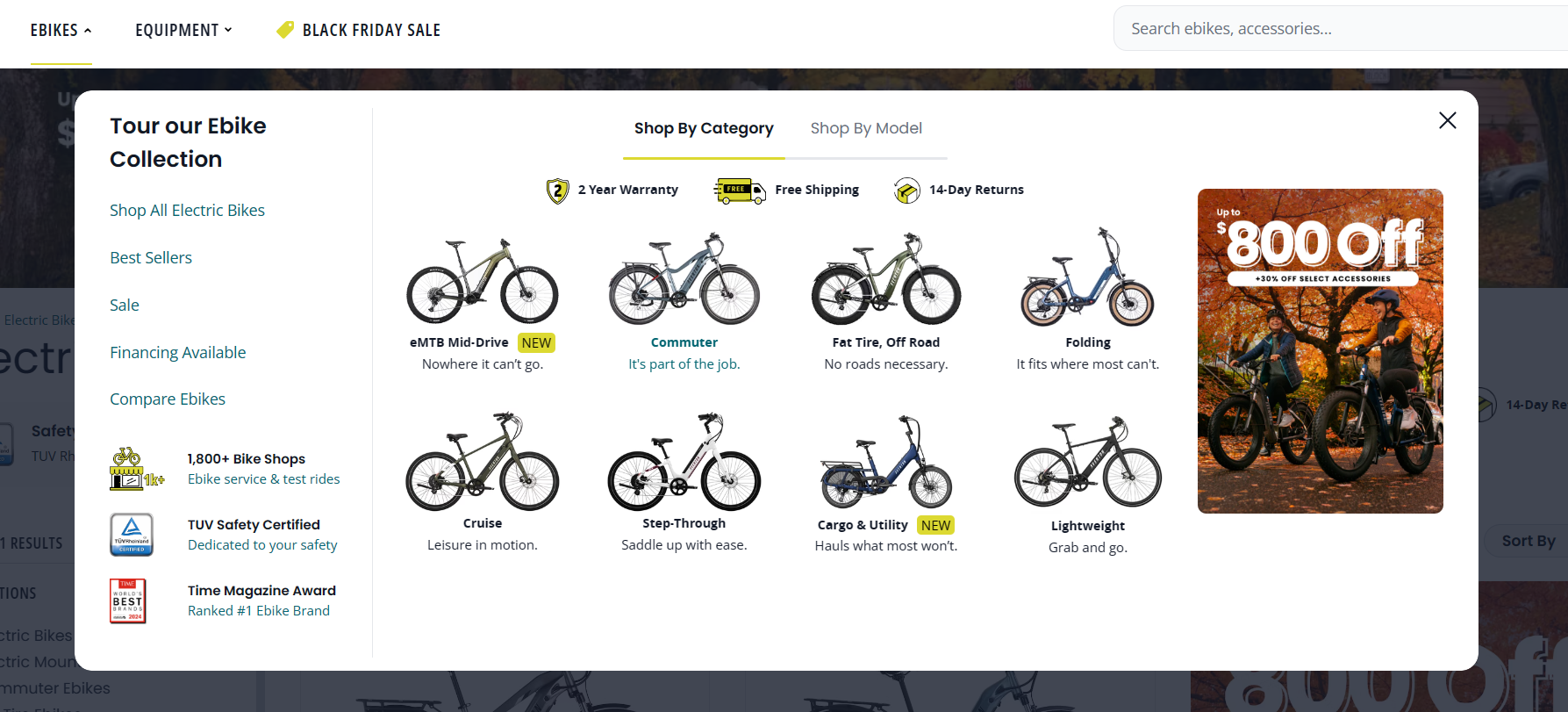Click the 2 Year Warranty shield icon

coord(557,191)
